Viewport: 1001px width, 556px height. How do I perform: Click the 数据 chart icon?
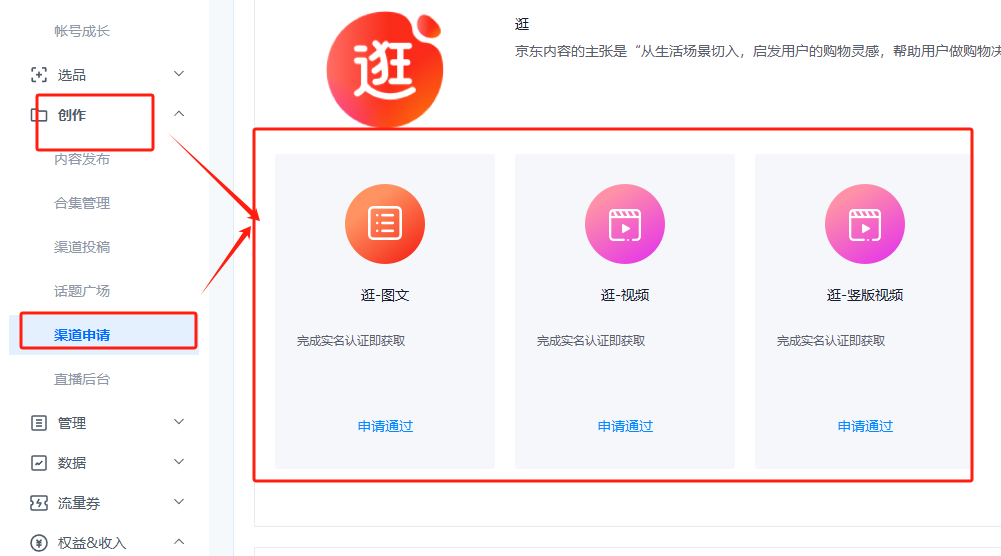tap(39, 463)
